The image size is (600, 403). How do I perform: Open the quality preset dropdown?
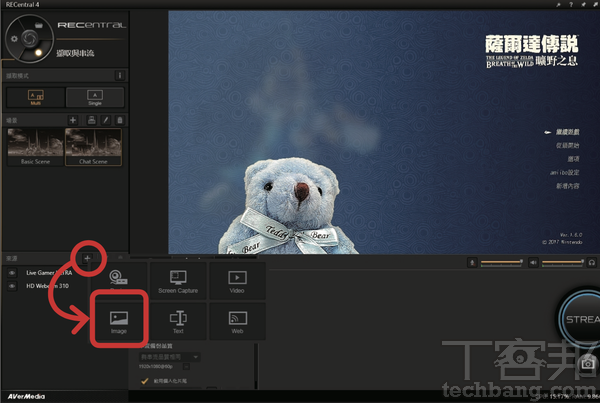(171, 356)
